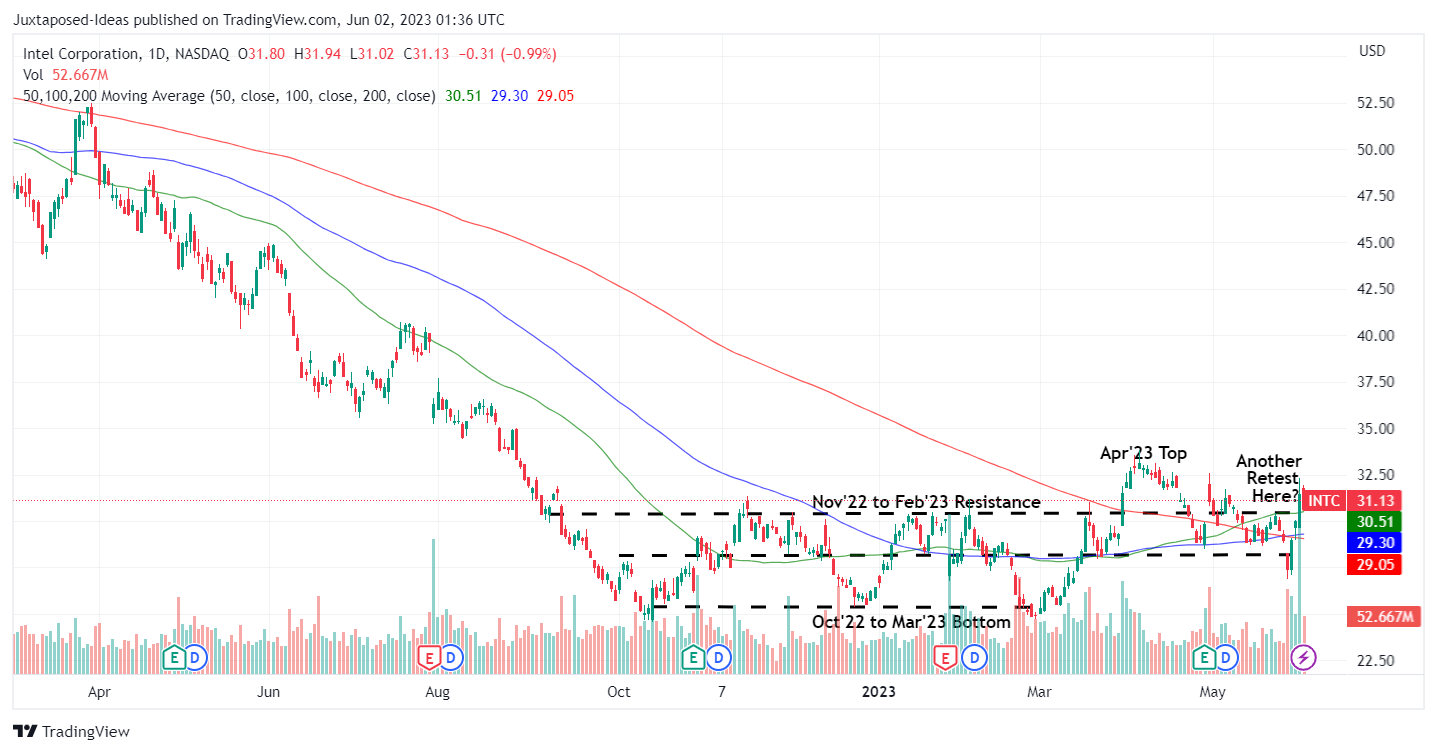Click the green earnings E marker between Oct and 7 labels
The height and width of the screenshot is (753, 1437).
pos(692,657)
